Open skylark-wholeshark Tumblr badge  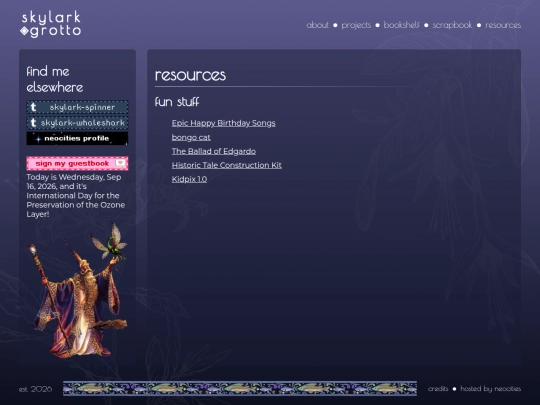[x=77, y=123]
